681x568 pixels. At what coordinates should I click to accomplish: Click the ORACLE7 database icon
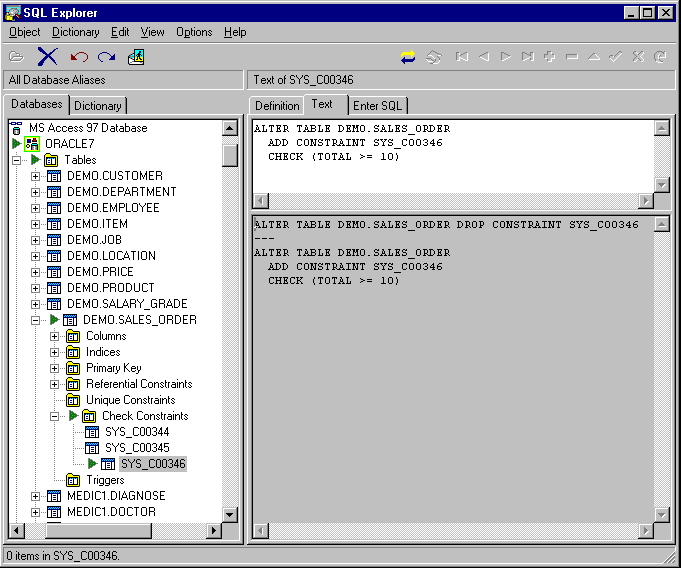pos(32,144)
